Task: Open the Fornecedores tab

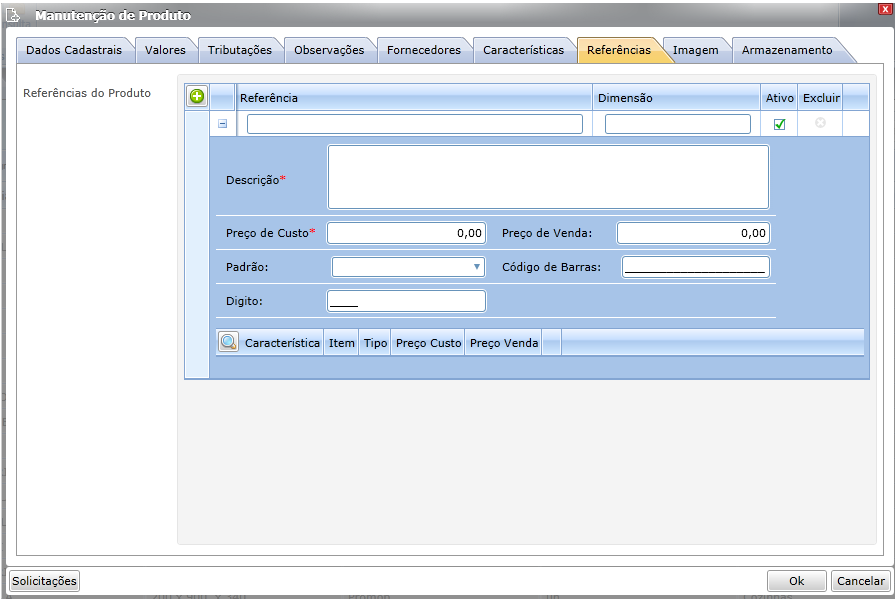Action: tap(424, 50)
